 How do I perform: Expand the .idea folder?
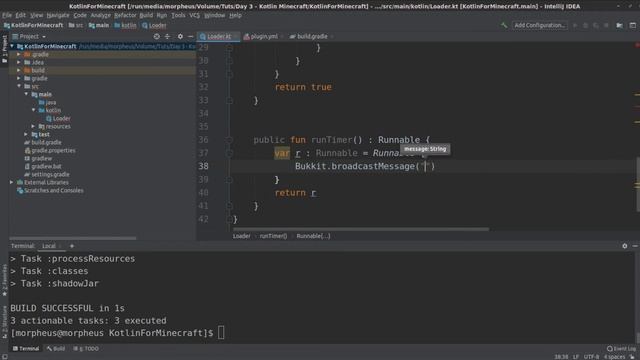19,62
